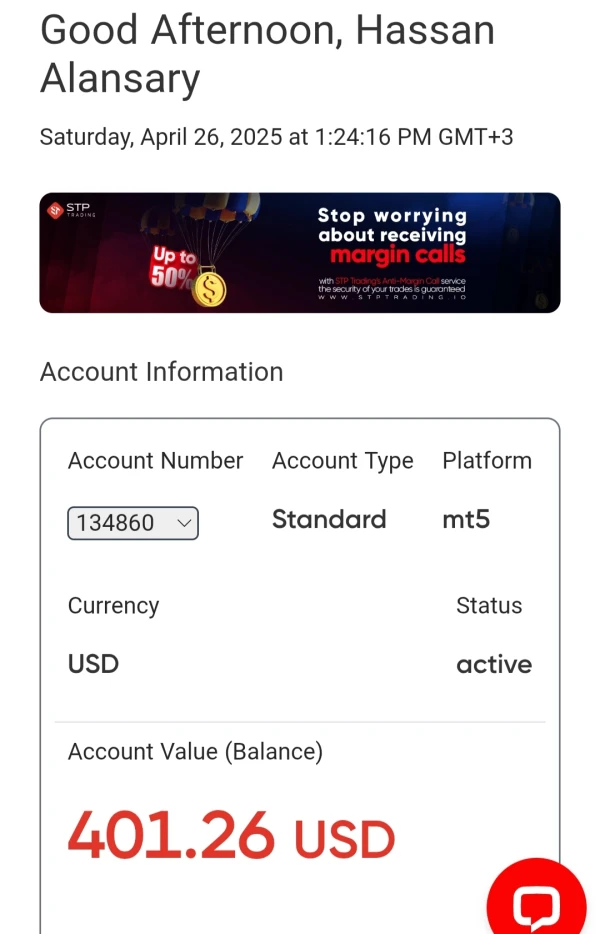Click the Account Value (Balance) label
Viewport: 600px width, 934px height.
195,752
